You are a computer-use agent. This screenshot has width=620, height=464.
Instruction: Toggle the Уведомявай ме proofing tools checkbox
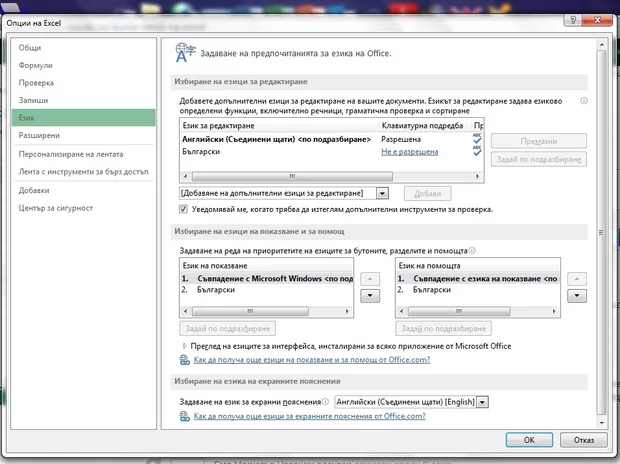[183, 209]
